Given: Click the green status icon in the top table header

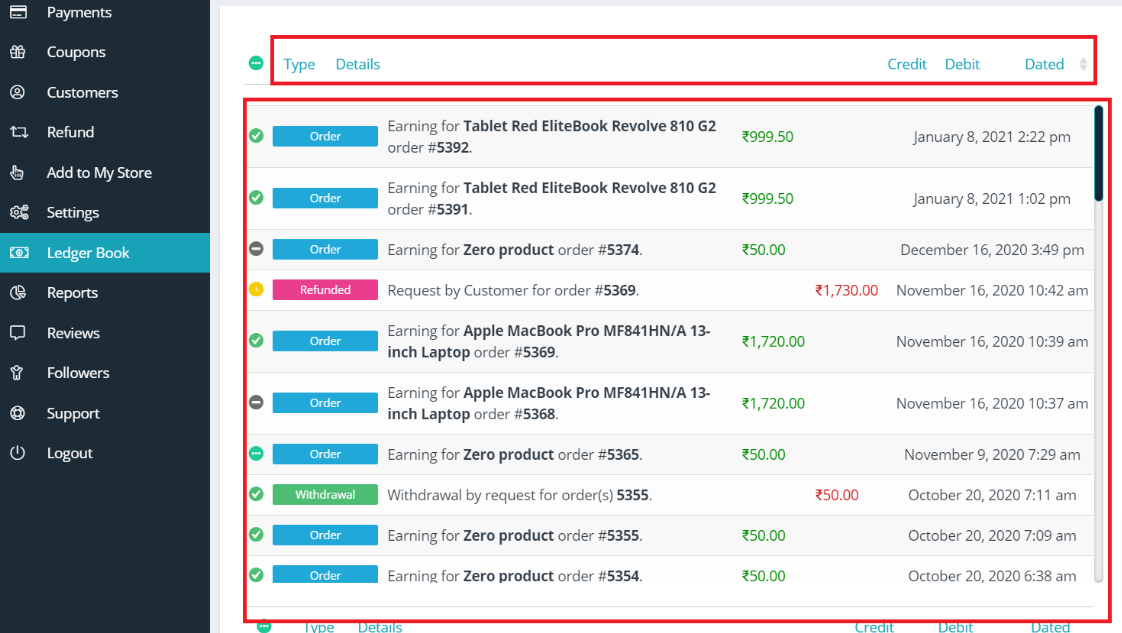Looking at the screenshot, I should click(x=256, y=63).
